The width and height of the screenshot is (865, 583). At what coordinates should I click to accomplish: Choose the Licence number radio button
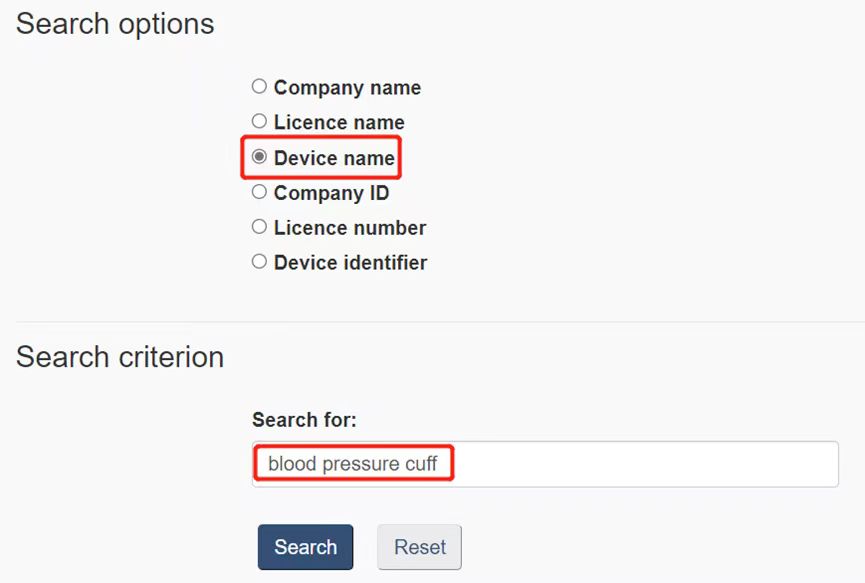coord(260,227)
